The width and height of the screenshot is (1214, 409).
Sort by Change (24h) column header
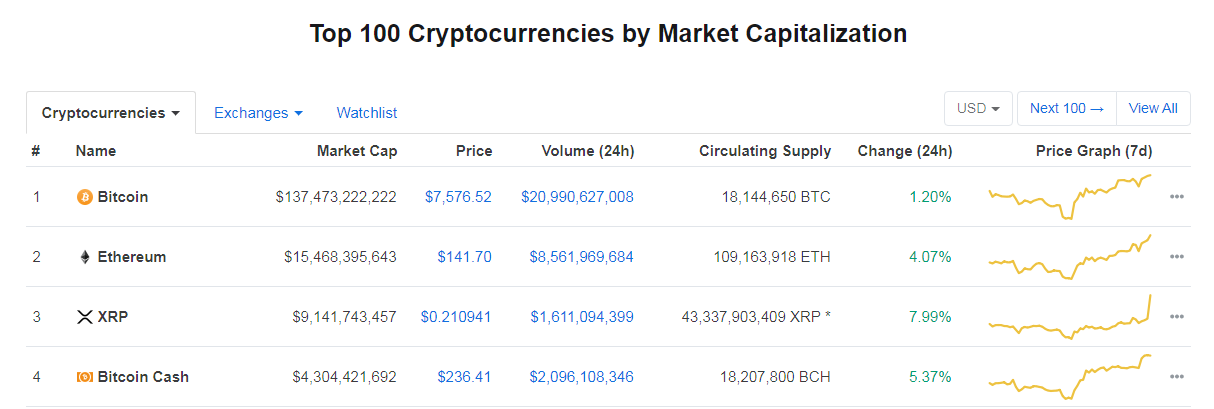[x=904, y=151]
